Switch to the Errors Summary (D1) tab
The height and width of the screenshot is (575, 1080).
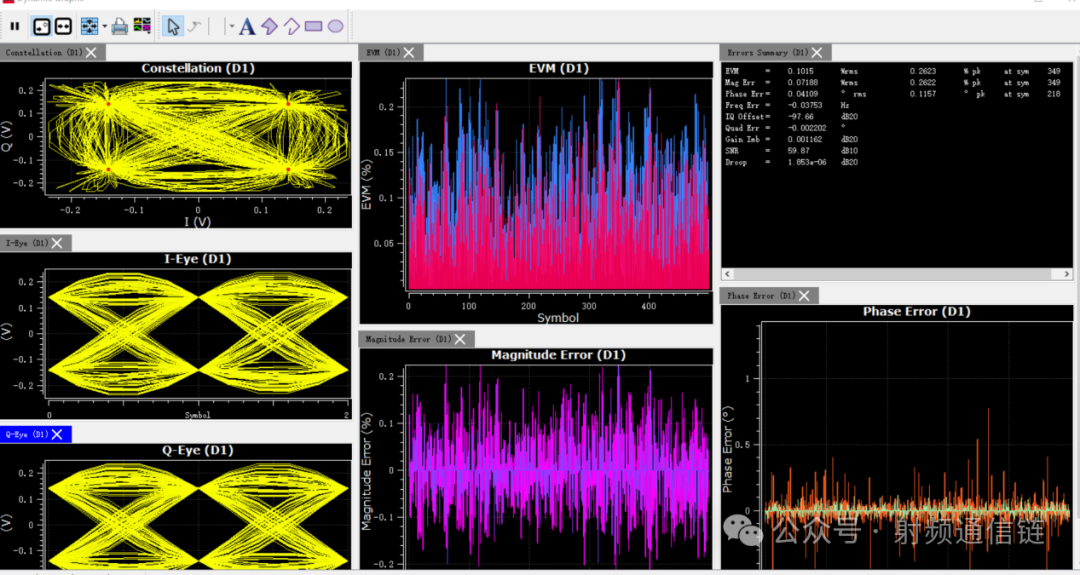(767, 52)
